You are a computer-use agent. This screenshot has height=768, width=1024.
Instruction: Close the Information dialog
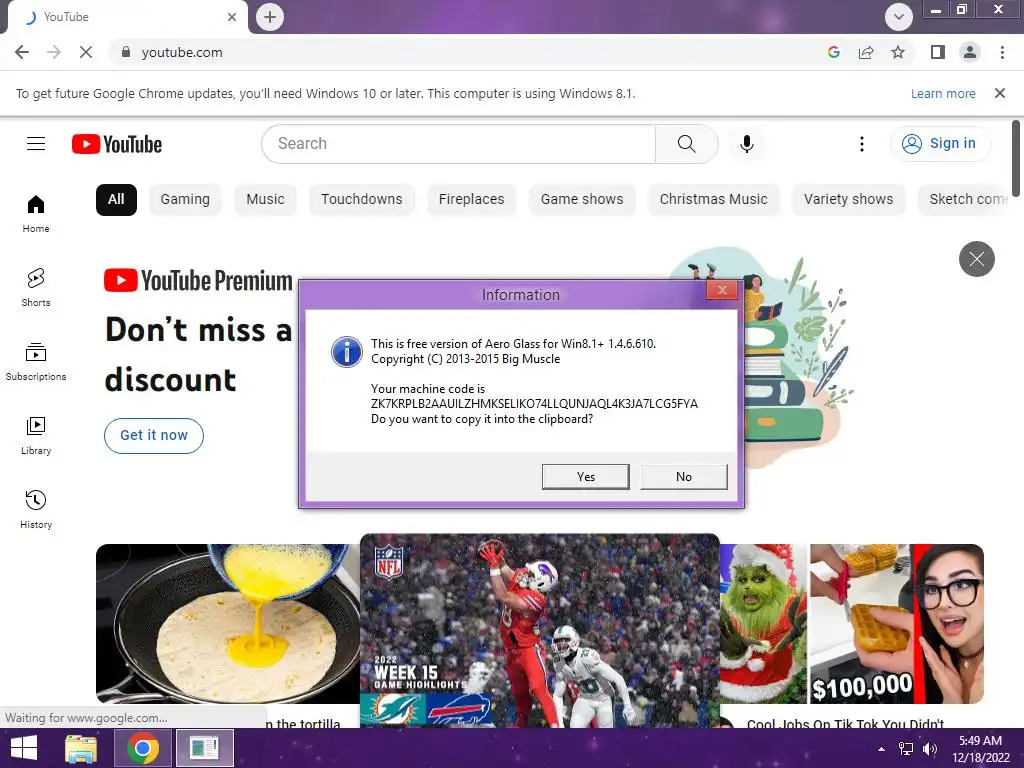pos(722,290)
